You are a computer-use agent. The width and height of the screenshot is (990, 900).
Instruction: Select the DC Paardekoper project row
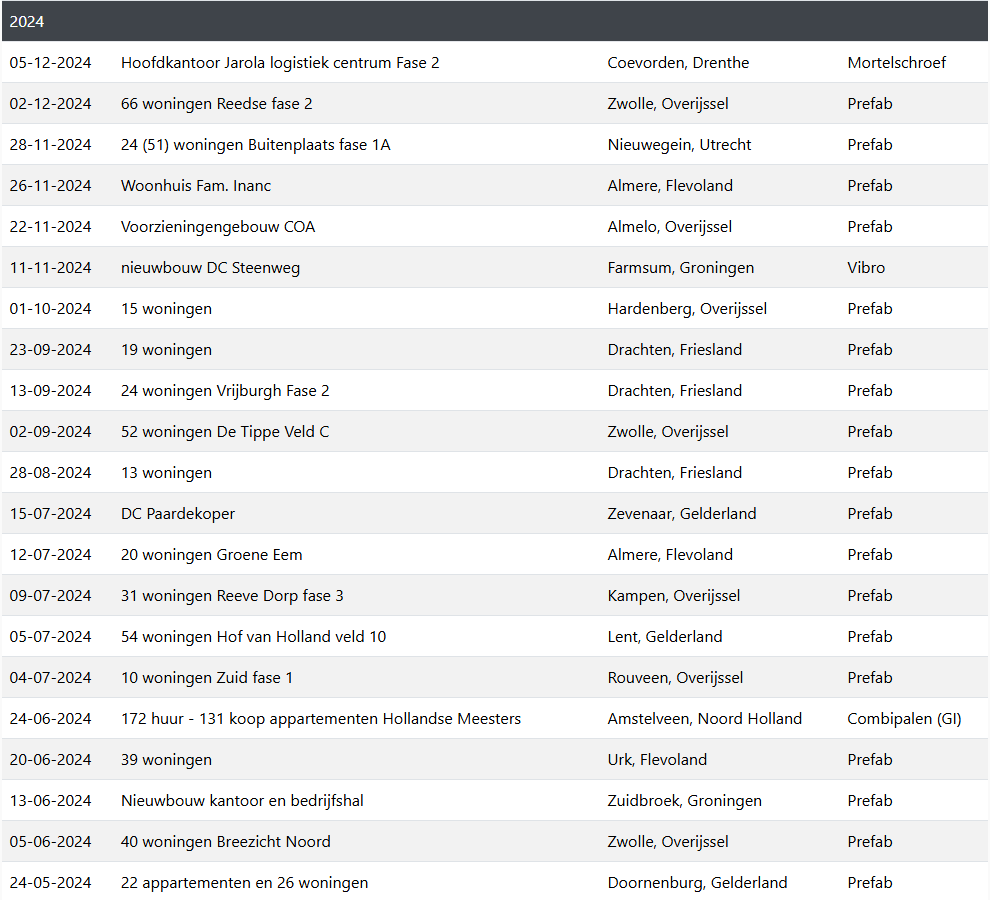(x=178, y=514)
